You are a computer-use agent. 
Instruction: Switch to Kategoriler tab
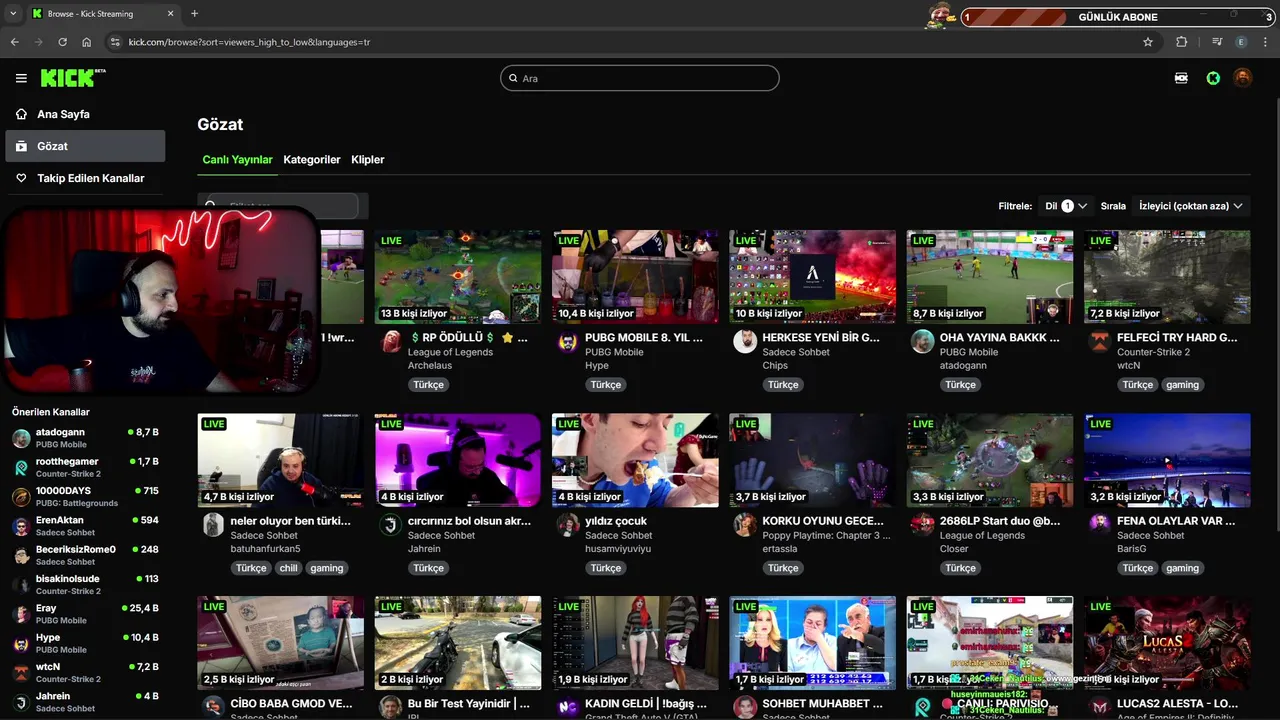[x=312, y=160]
